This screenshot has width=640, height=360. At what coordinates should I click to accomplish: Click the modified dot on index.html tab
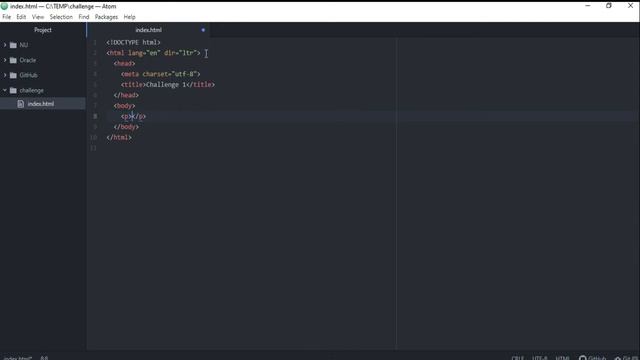pos(203,30)
